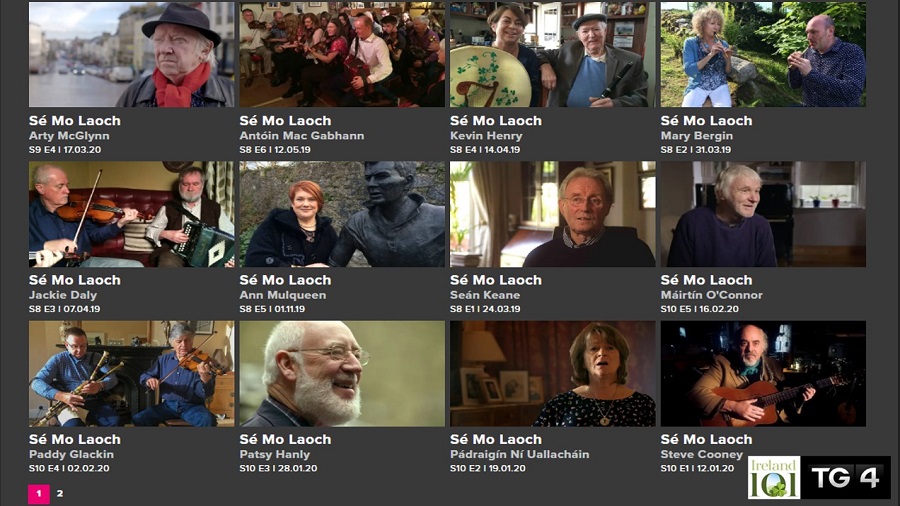Click the Ireland 101 logo
The width and height of the screenshot is (900, 506).
pyautogui.click(x=774, y=477)
